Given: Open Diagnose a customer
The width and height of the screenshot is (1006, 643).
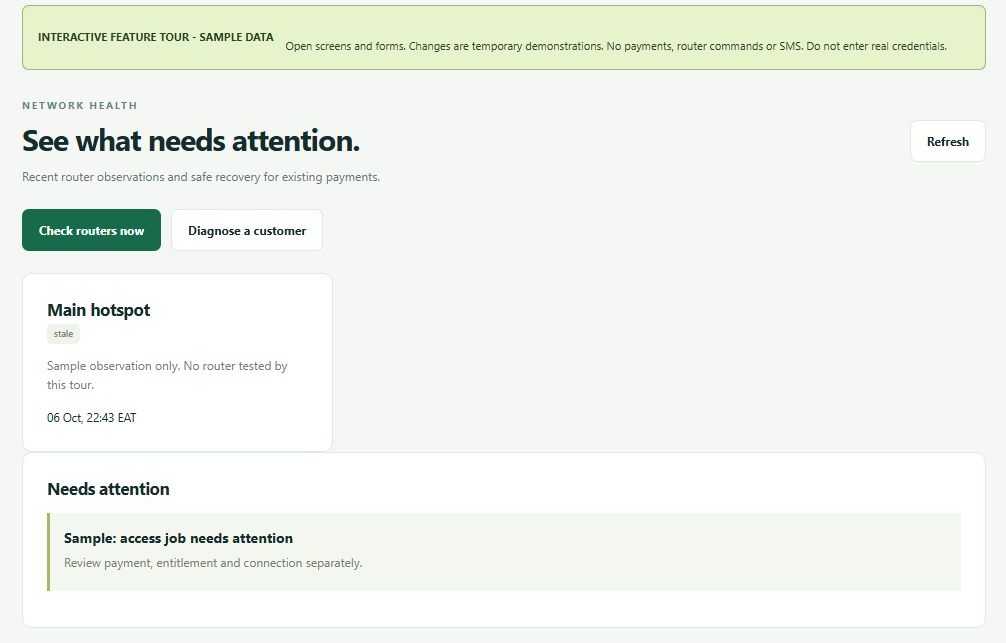Looking at the screenshot, I should pyautogui.click(x=247, y=230).
